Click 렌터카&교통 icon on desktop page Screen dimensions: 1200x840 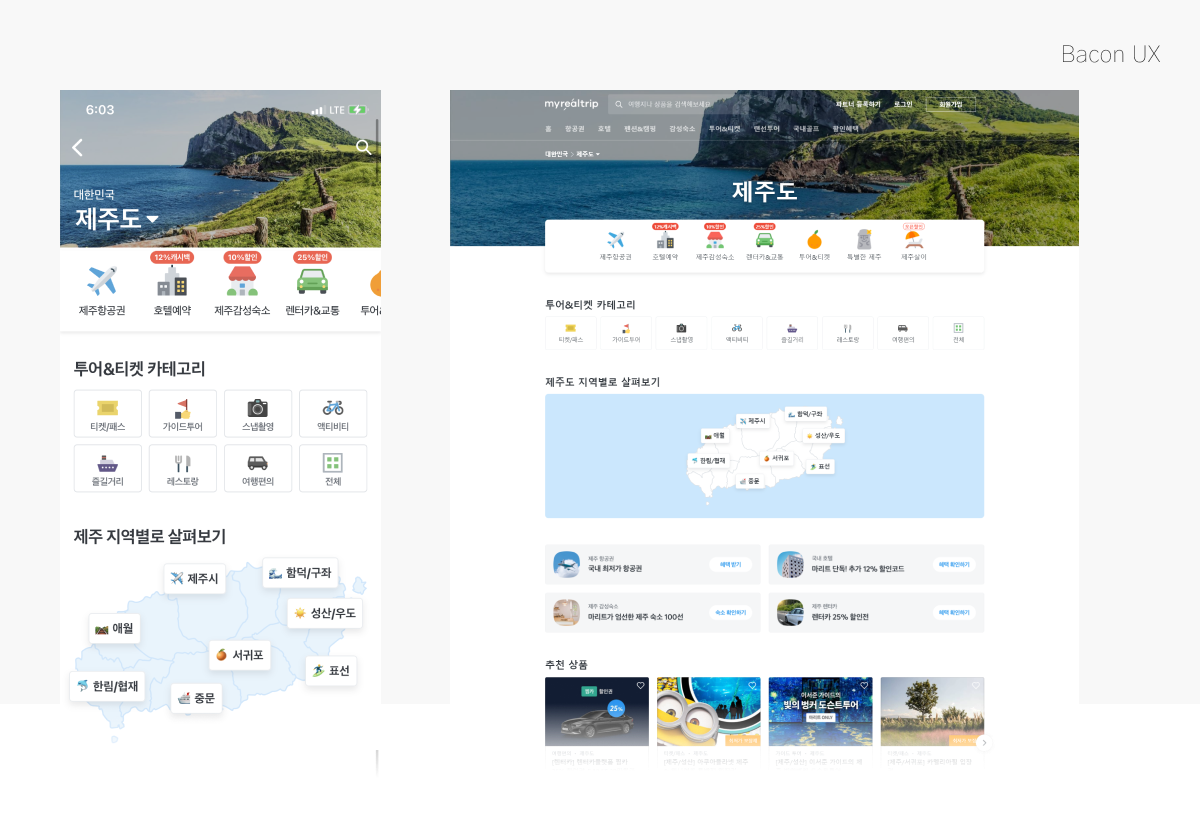tap(764, 240)
